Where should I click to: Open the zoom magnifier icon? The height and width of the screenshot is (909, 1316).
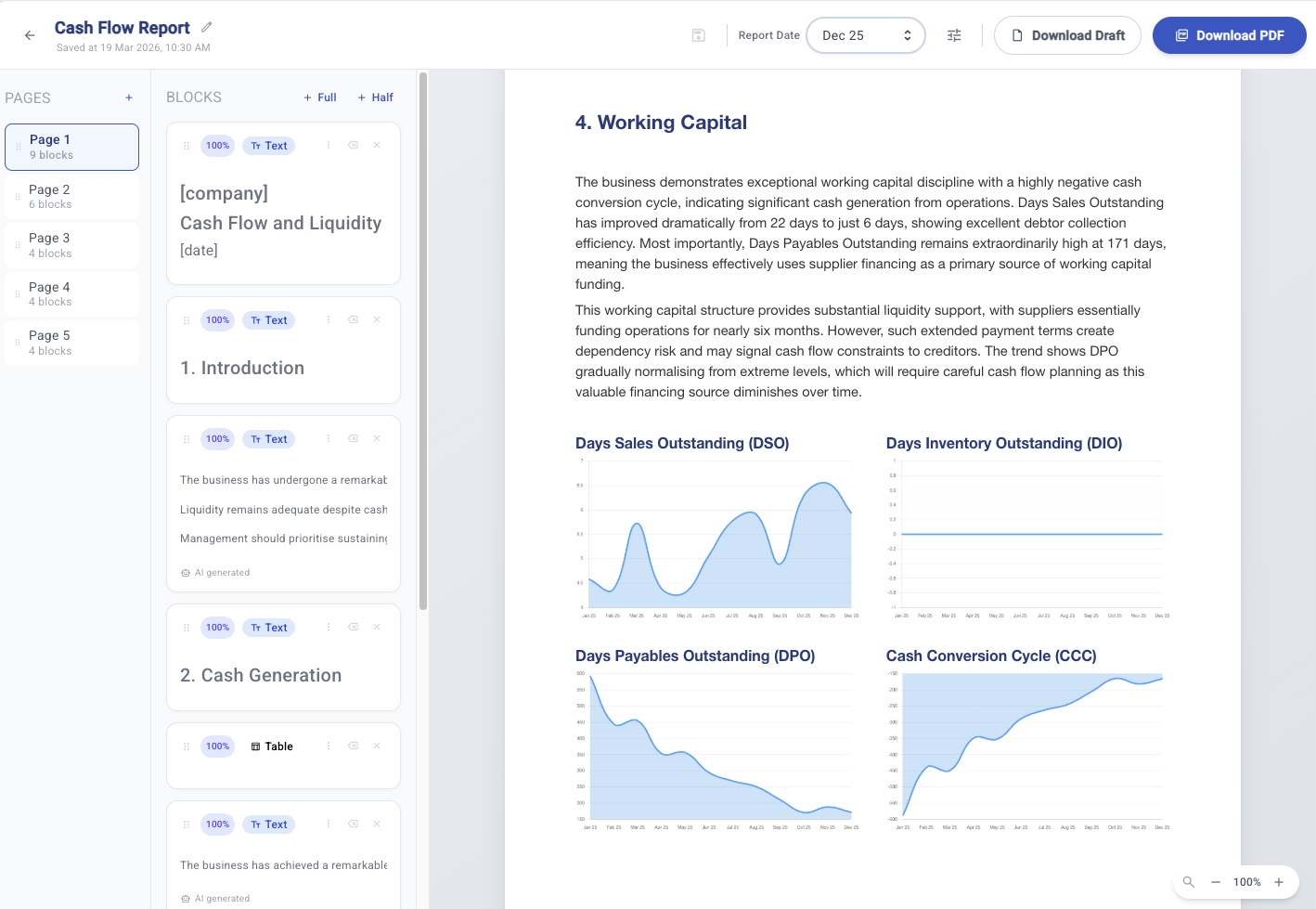tap(1189, 882)
